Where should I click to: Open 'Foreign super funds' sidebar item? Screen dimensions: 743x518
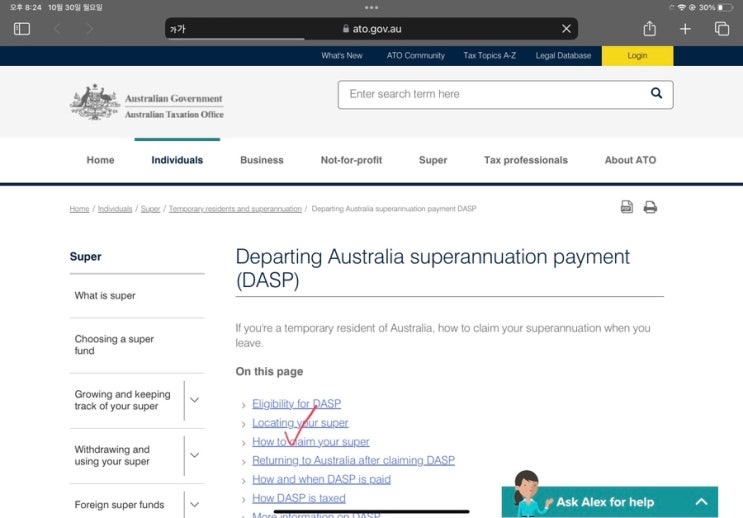pyautogui.click(x=119, y=505)
